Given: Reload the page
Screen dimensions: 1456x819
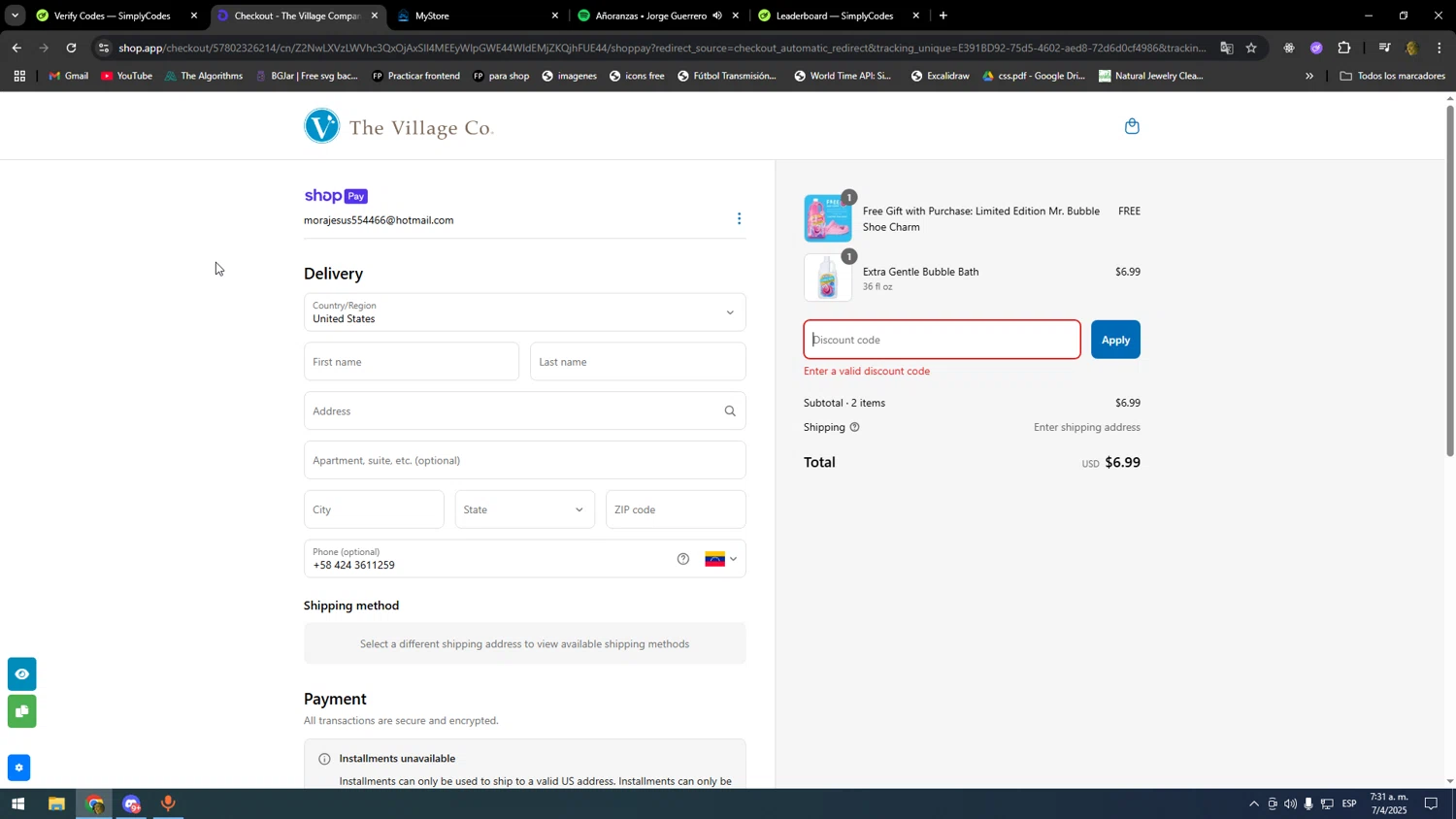Looking at the screenshot, I should click(71, 48).
